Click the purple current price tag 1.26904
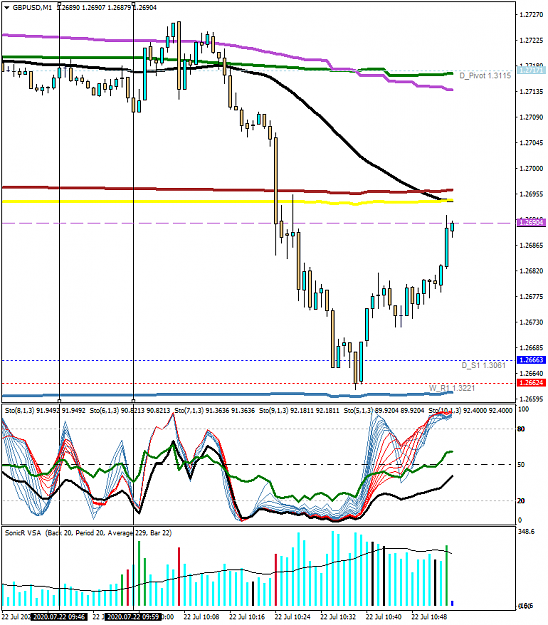This screenshot has height=625, width=548. 531,222
